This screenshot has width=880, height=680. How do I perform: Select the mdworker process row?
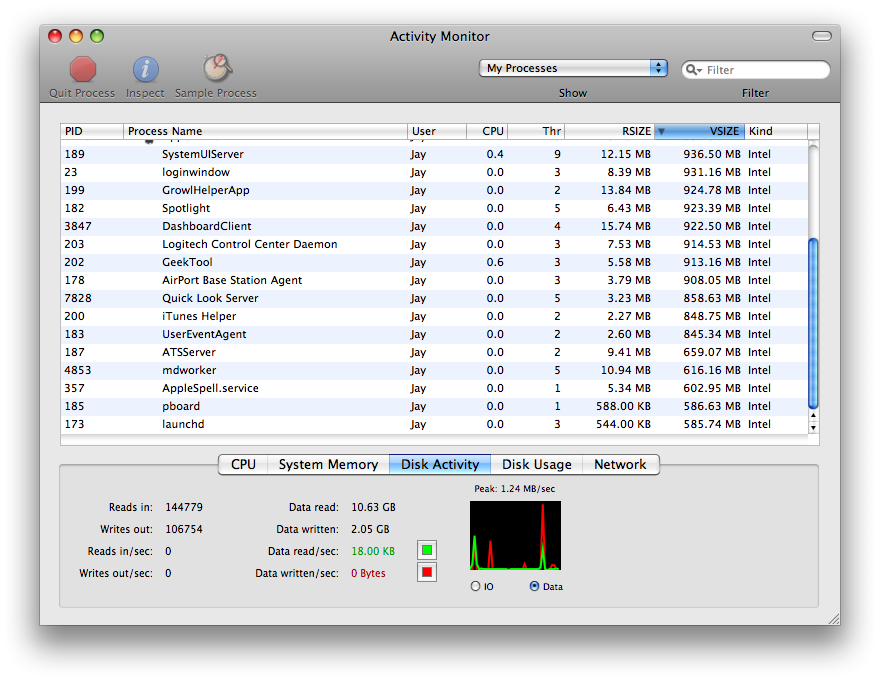coord(434,370)
